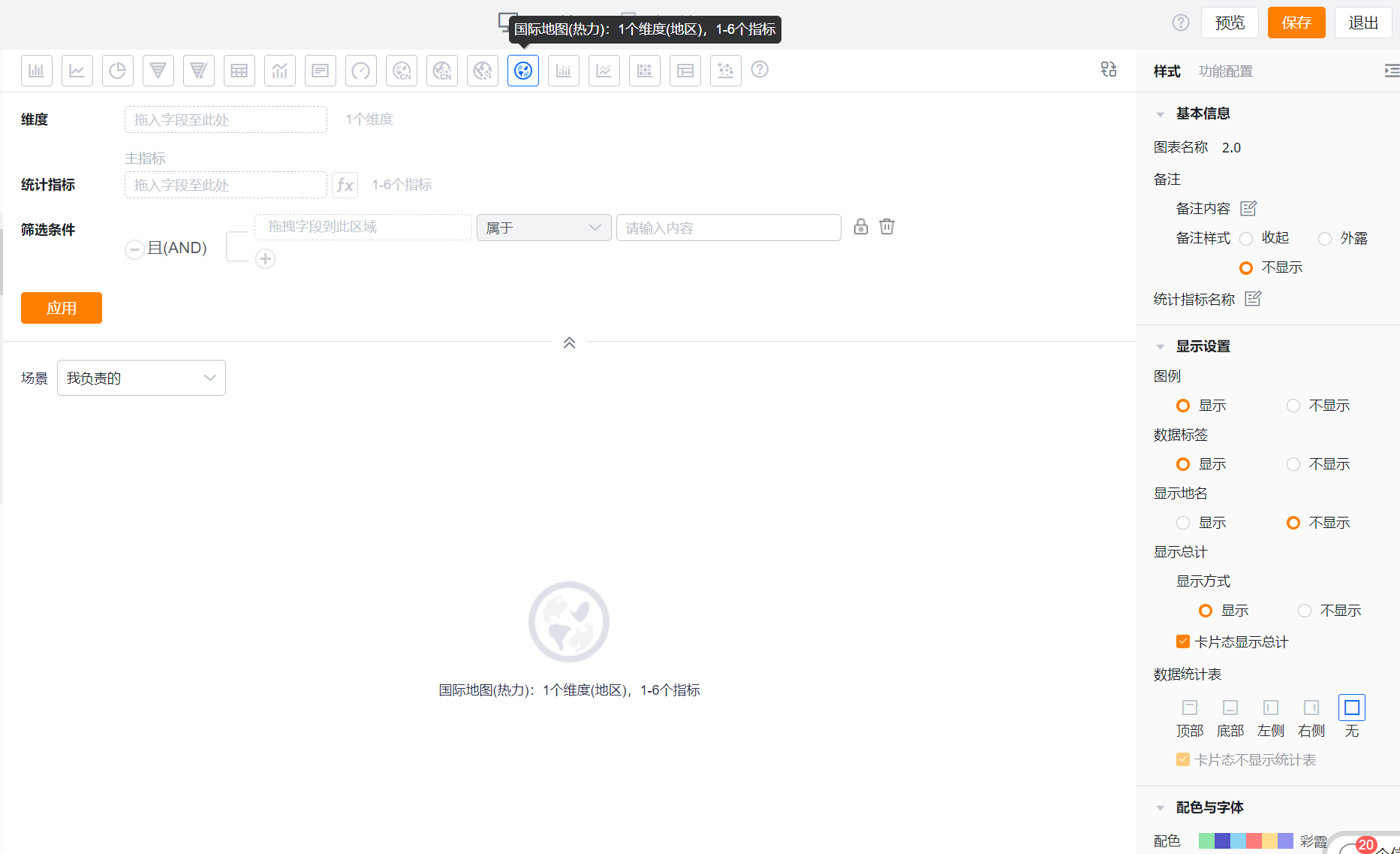
Task: Choose the detail list table icon
Action: coord(685,71)
